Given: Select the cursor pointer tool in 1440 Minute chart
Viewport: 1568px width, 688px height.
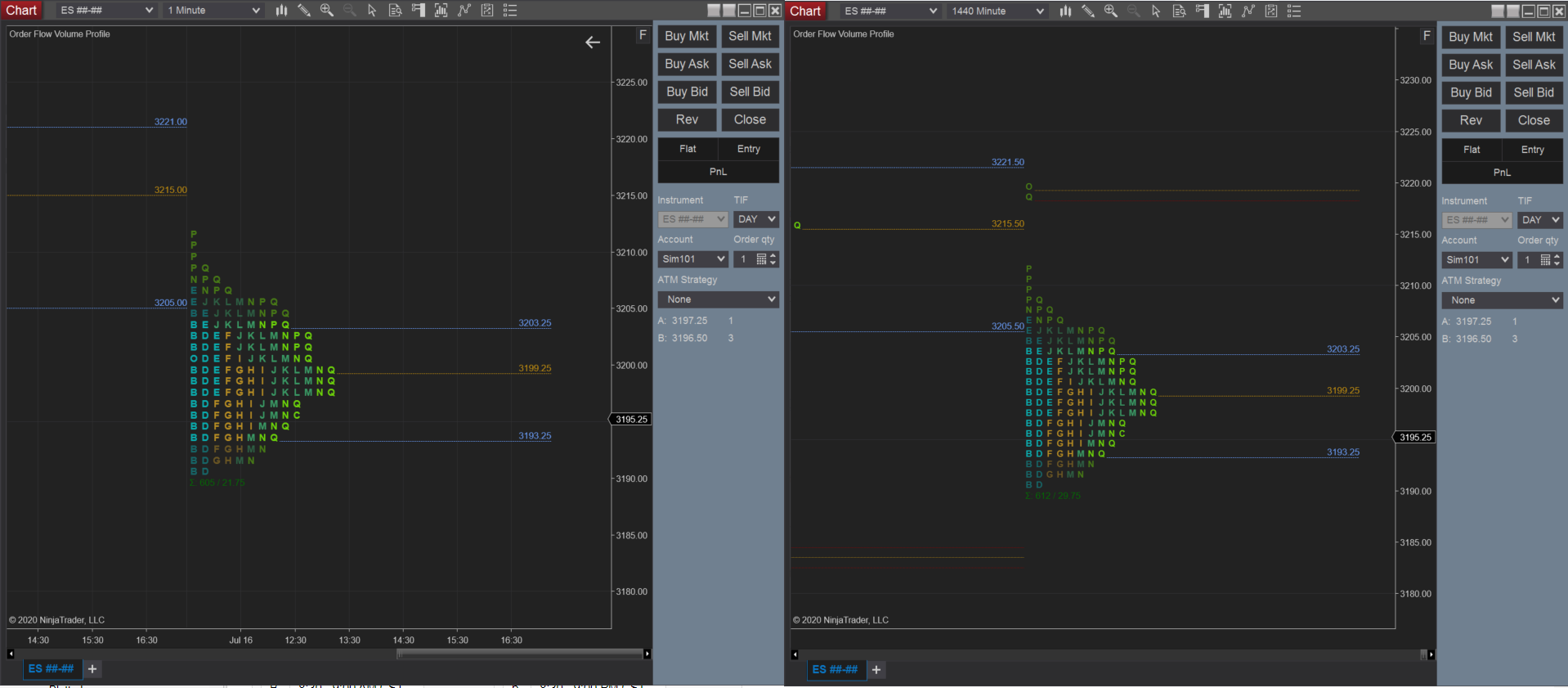Looking at the screenshot, I should click(x=1156, y=11).
